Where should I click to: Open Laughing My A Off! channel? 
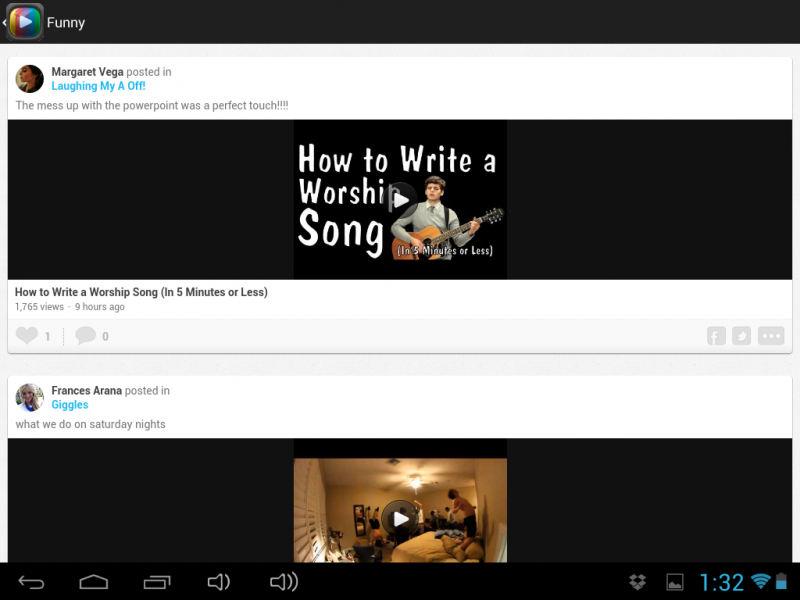[x=98, y=86]
